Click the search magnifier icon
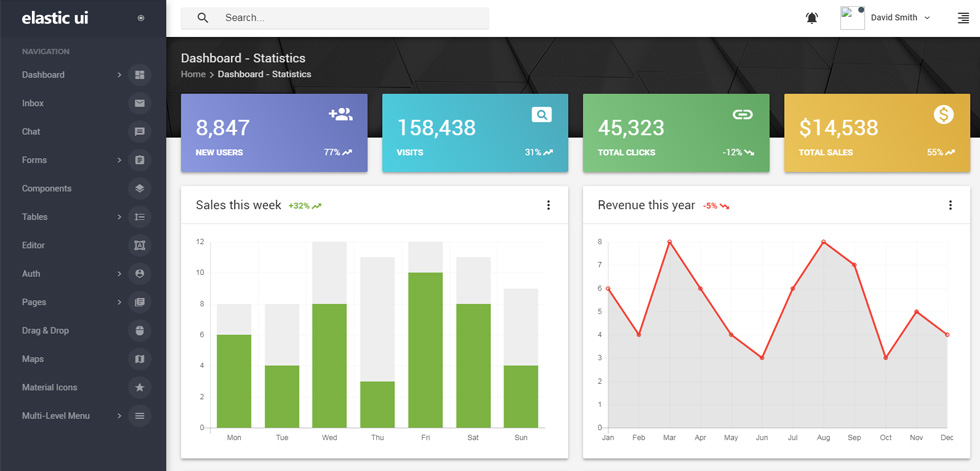The height and width of the screenshot is (471, 980). pyautogui.click(x=202, y=18)
